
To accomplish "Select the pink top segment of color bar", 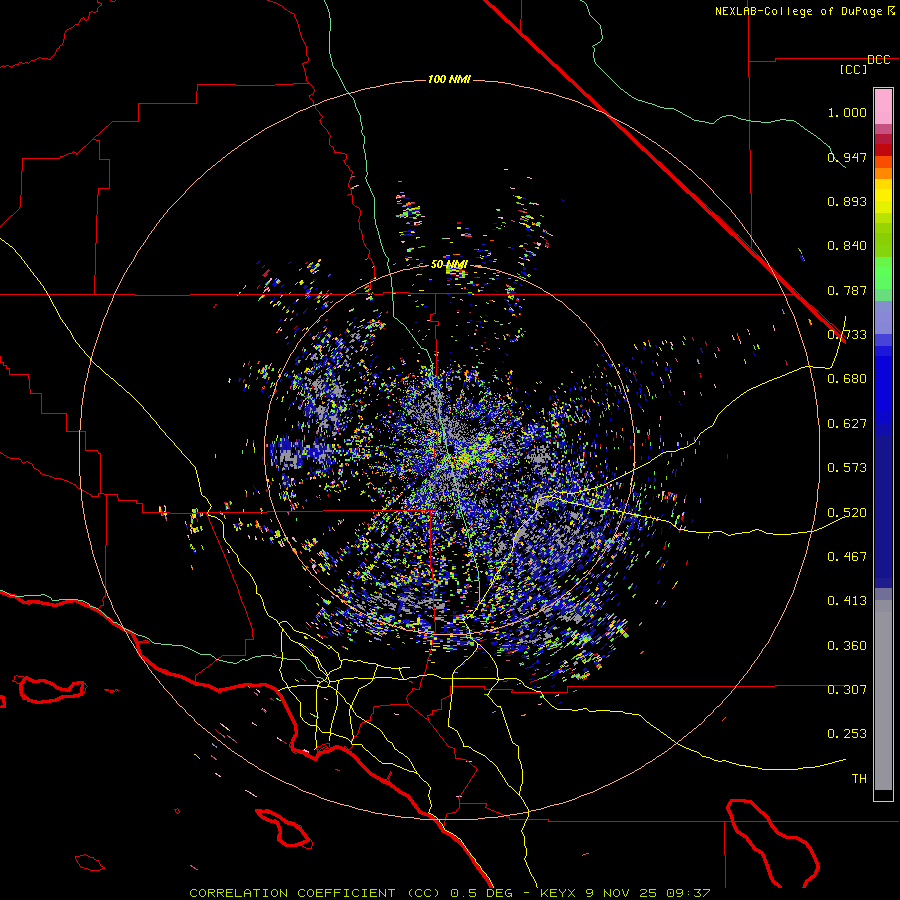I will click(883, 107).
